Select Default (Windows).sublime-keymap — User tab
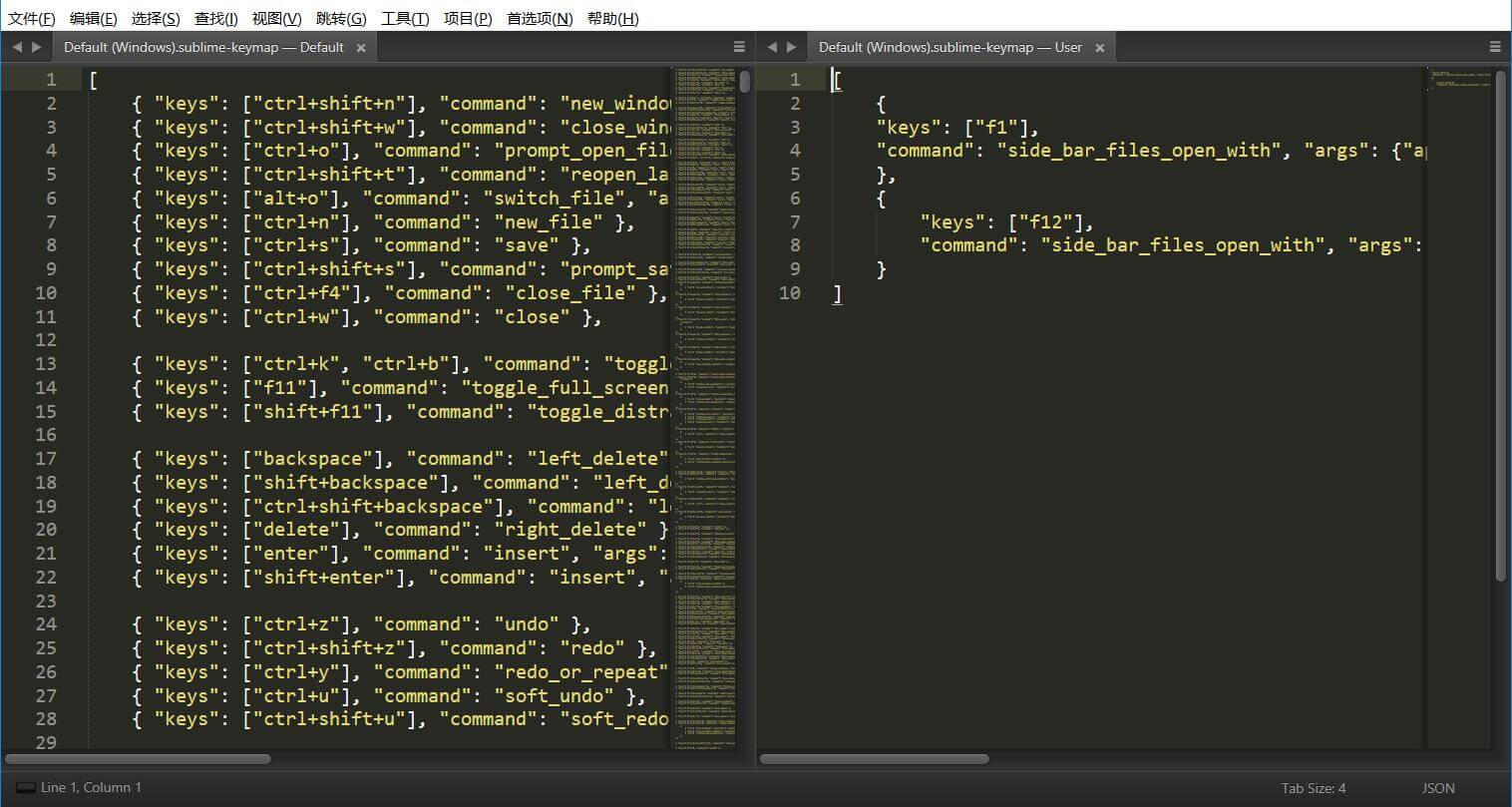The width and height of the screenshot is (1512, 807). 949,47
